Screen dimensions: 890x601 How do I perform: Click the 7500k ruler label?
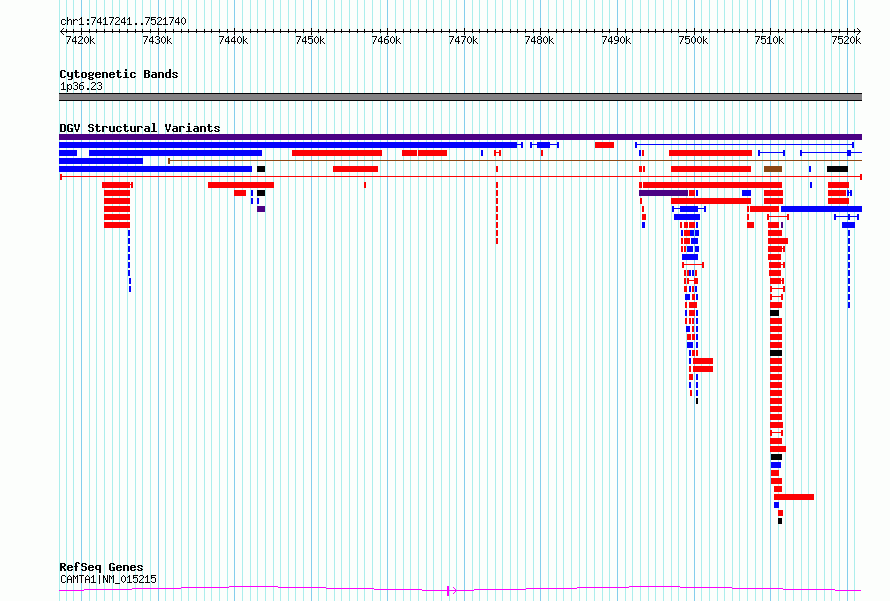[x=693, y=40]
